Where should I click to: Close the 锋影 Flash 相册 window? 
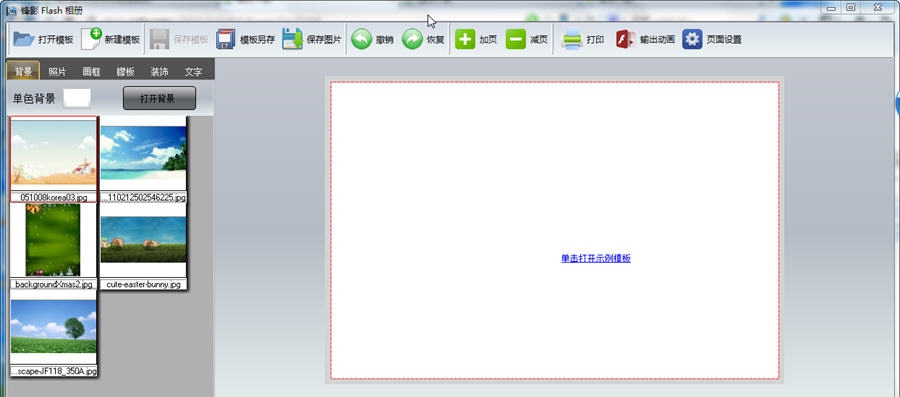(x=878, y=7)
